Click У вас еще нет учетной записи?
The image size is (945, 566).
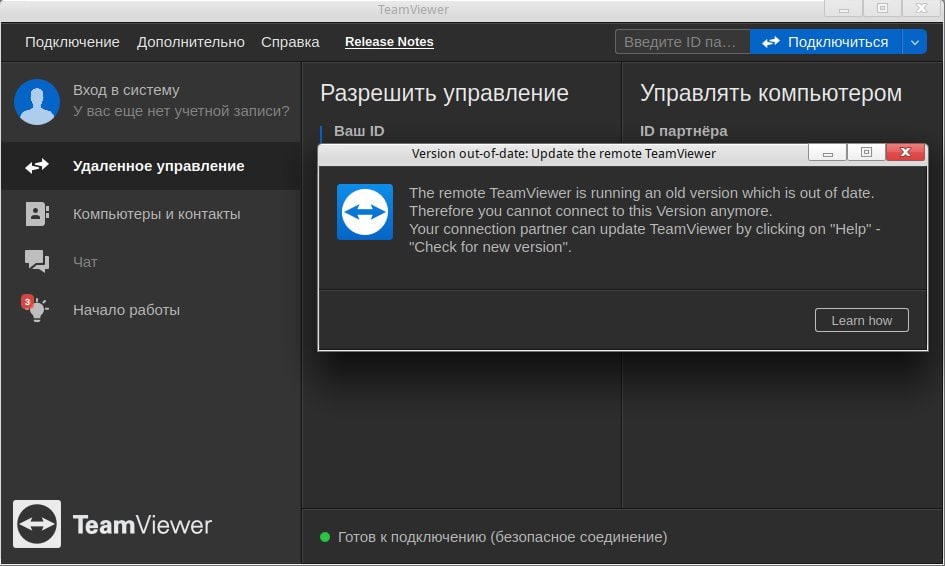[181, 111]
